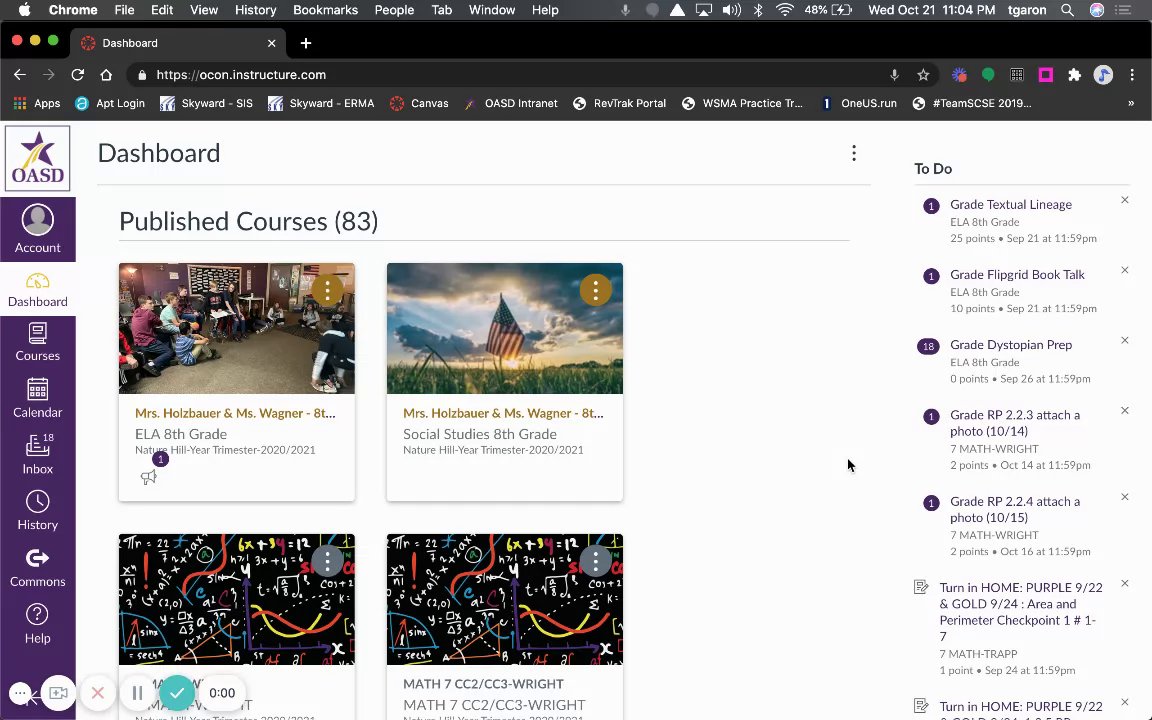The image size is (1152, 720).
Task: Go to Dashboard in the sidebar
Action: tap(37, 289)
